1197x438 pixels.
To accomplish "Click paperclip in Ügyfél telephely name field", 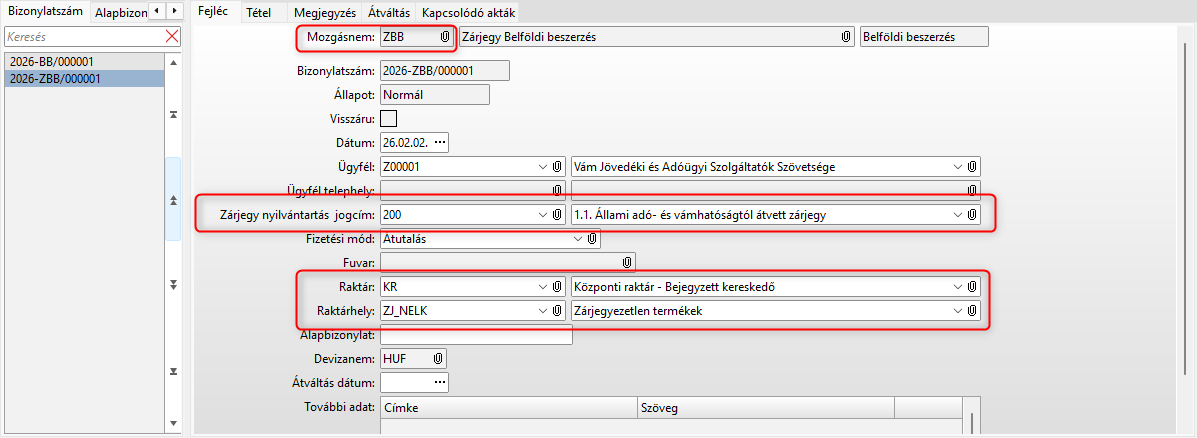I will tap(972, 190).
